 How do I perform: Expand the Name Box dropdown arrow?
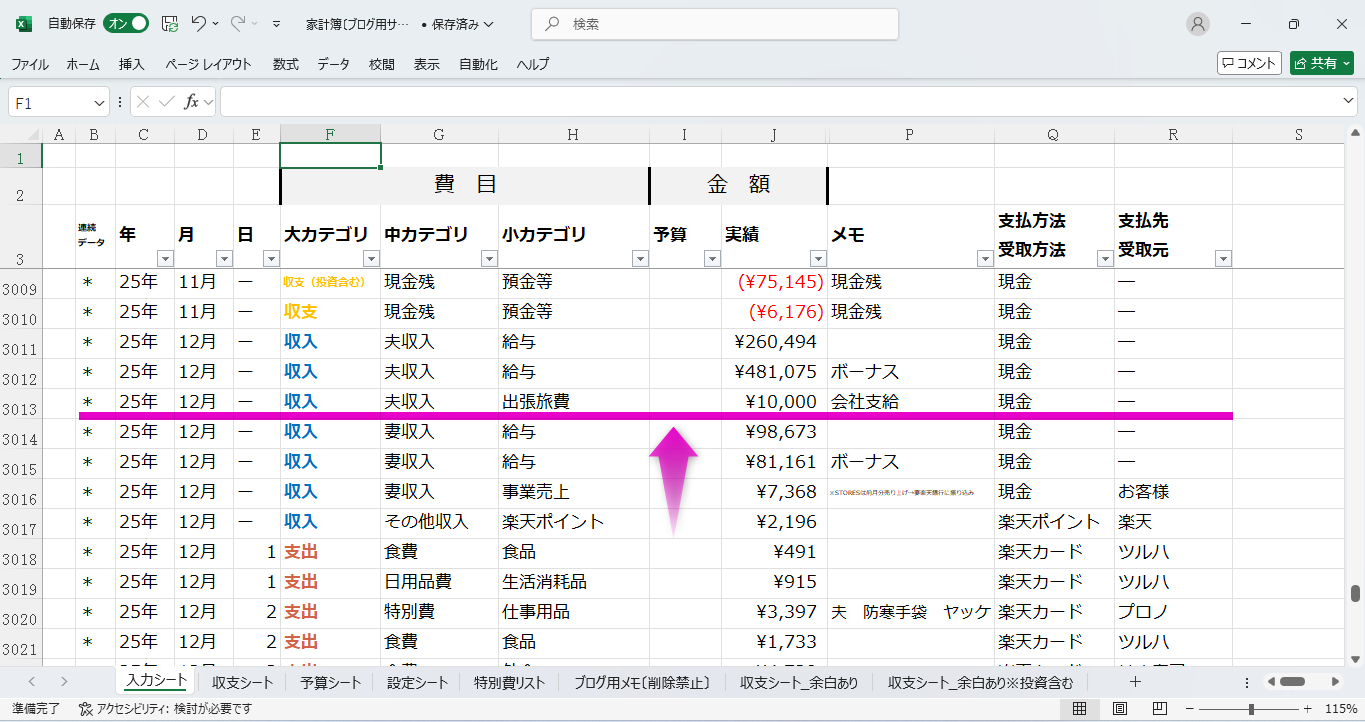coord(99,102)
